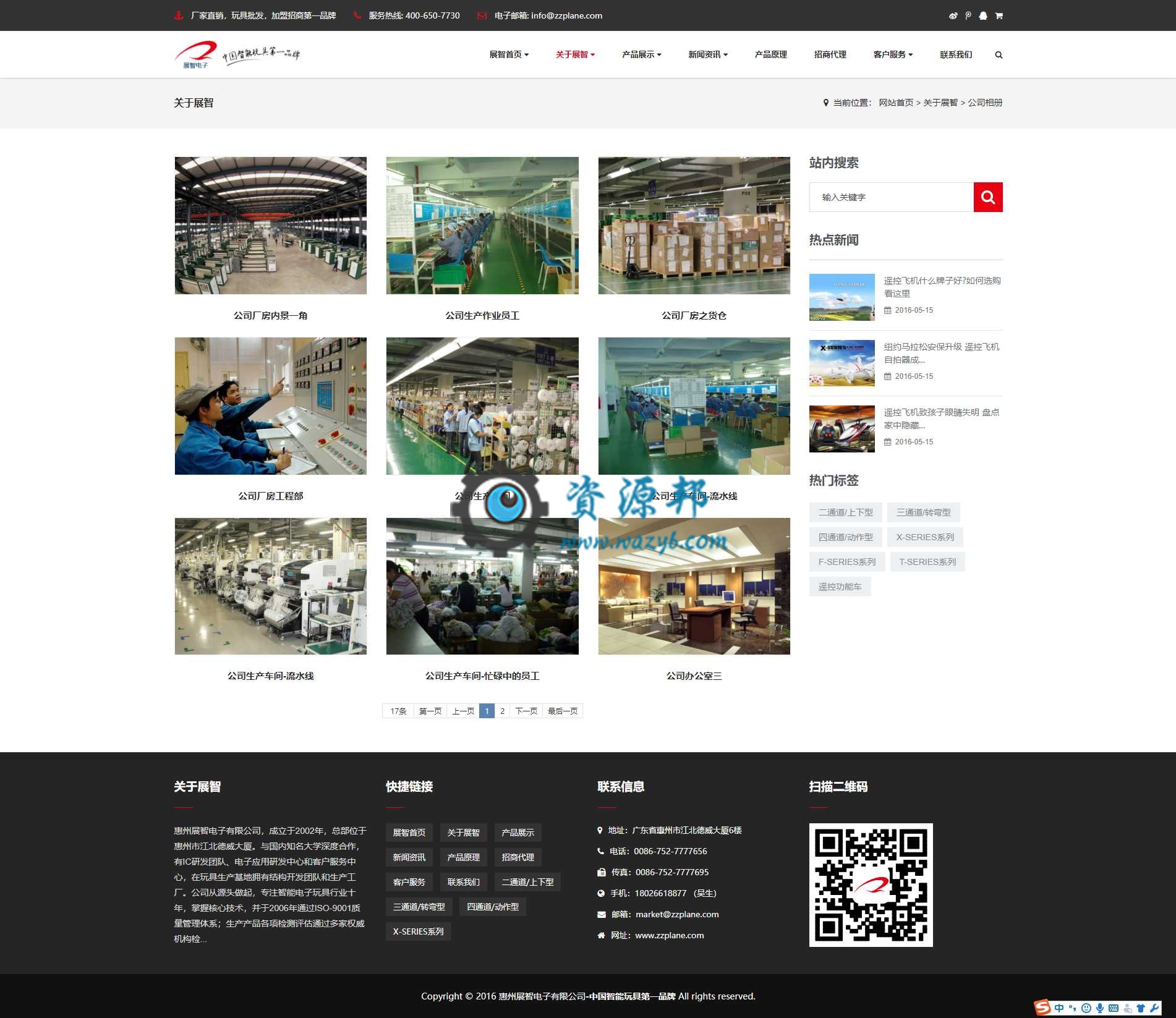This screenshot has width=1176, height=1018.
Task: Select the X-SERIES系列 hot tag
Action: [925, 537]
